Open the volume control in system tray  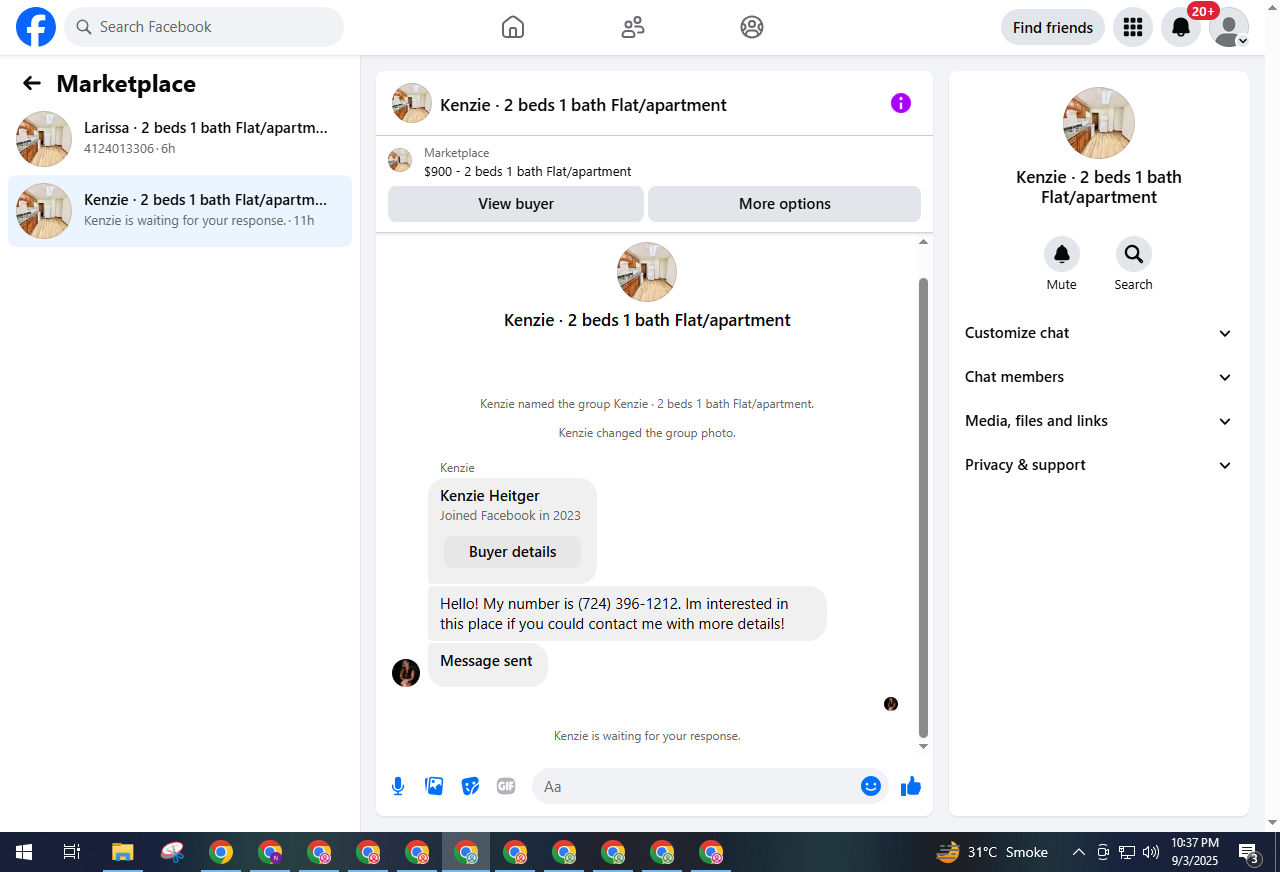1151,852
